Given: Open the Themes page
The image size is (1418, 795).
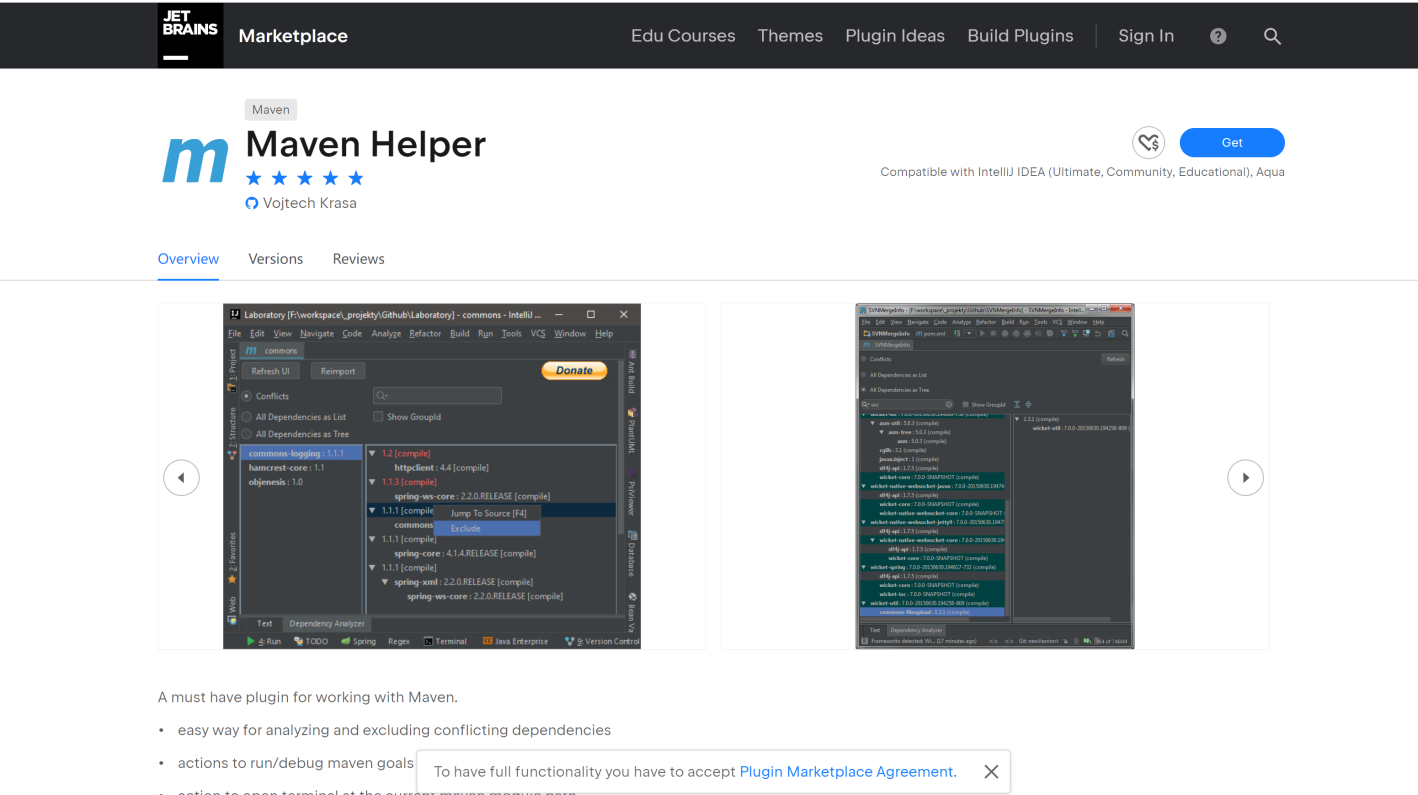Looking at the screenshot, I should 790,36.
